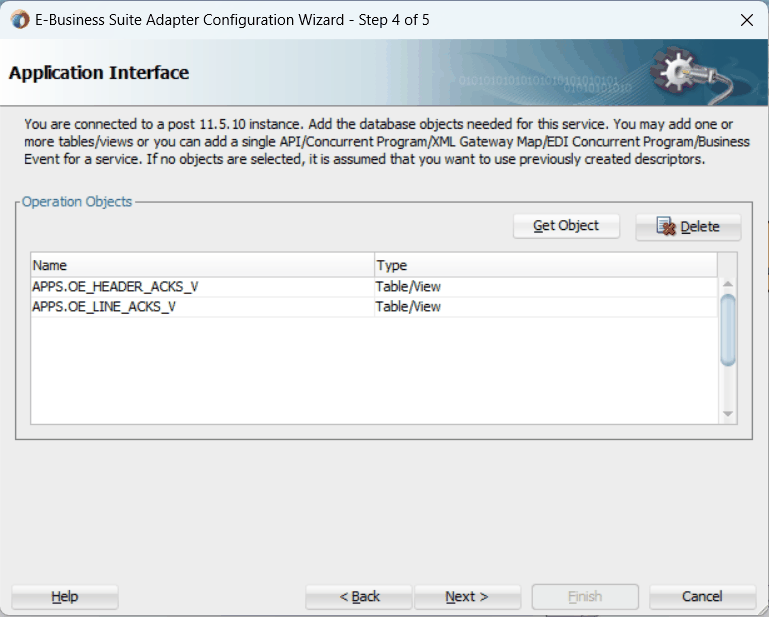The width and height of the screenshot is (769, 617).
Task: Select the APPS.OE_HEADER_ACKS_V row
Action: point(374,287)
